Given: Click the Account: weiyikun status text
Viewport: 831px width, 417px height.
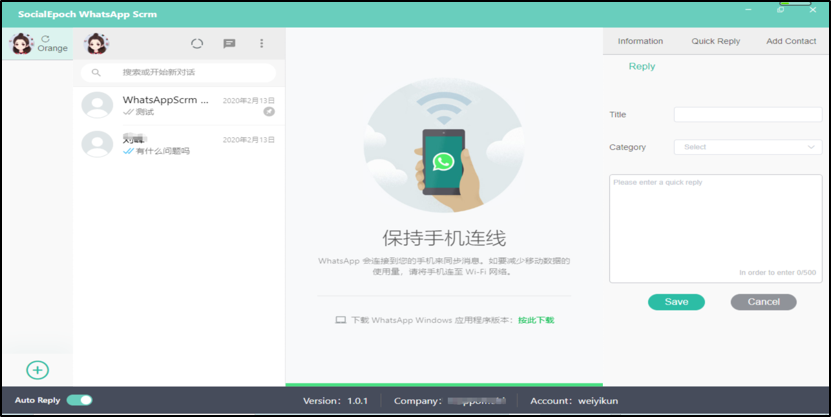Looking at the screenshot, I should 574,401.
